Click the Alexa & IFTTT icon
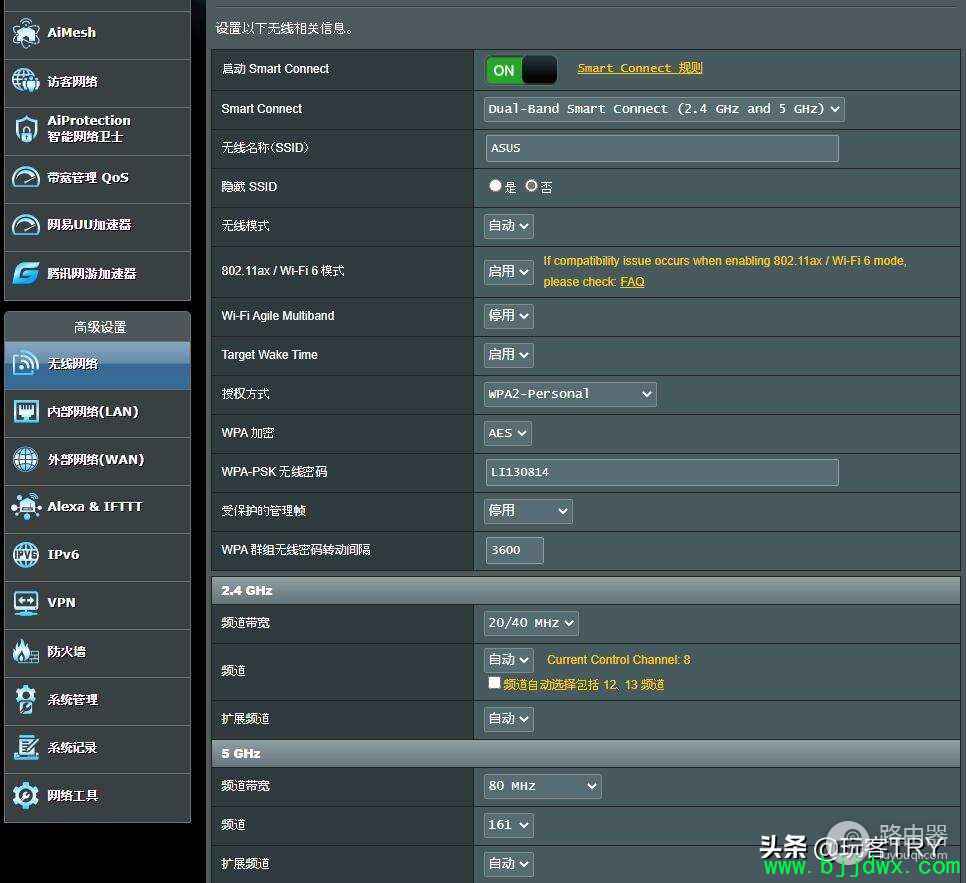 pyautogui.click(x=26, y=507)
